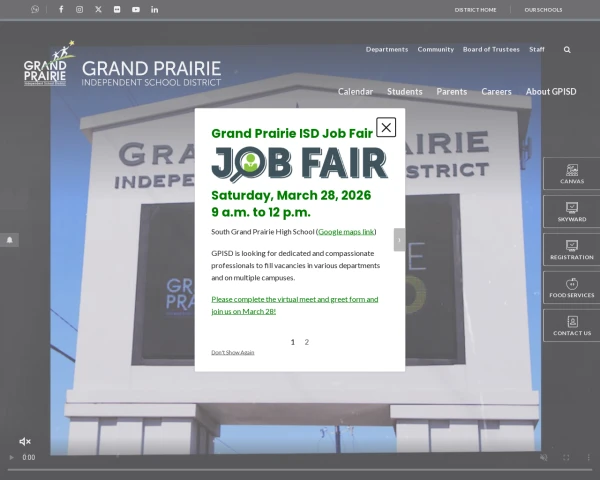Screen dimensions: 600x480
Task: Go to District Home
Action: click(475, 10)
